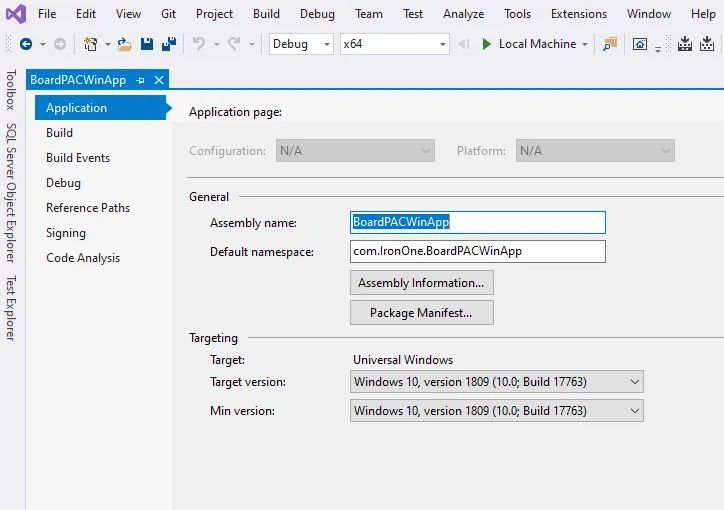Open the Min version dropdown

[496, 410]
